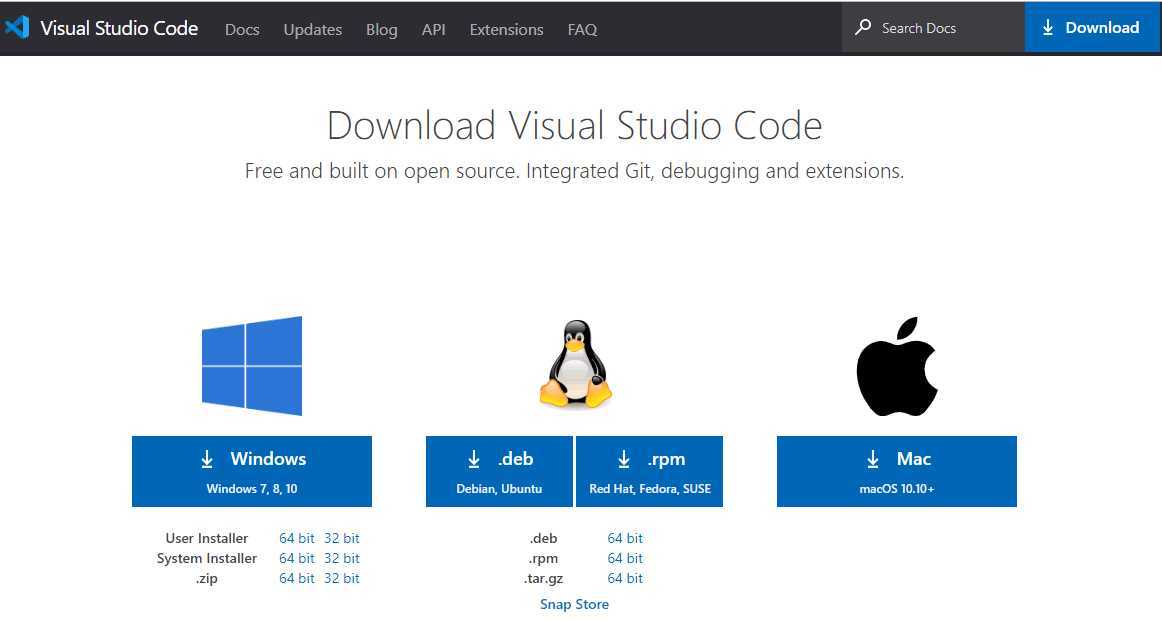Choose the .tar.gz 64 bit link
The image size is (1162, 621).
(625, 578)
